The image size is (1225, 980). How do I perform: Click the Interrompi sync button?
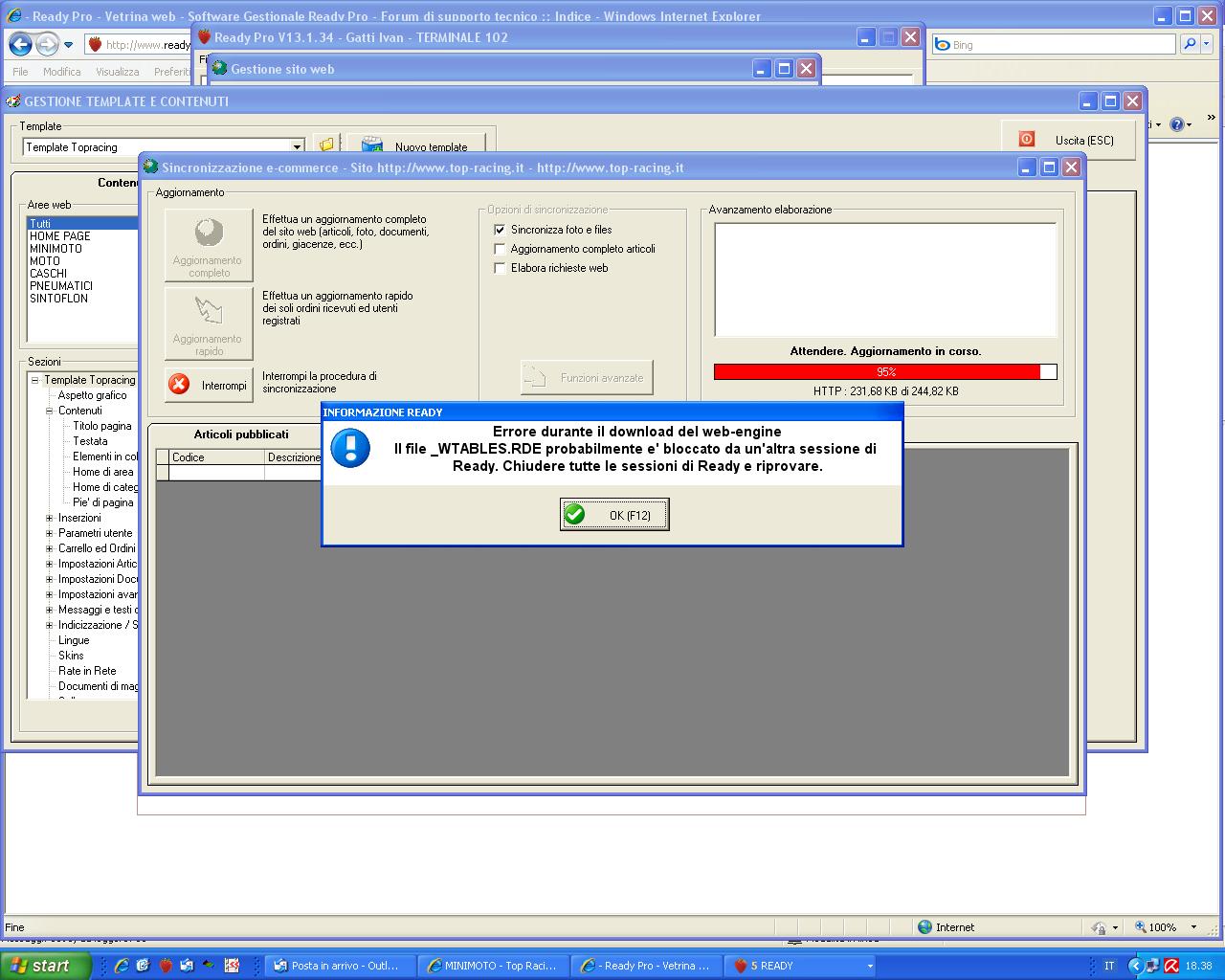click(x=209, y=385)
